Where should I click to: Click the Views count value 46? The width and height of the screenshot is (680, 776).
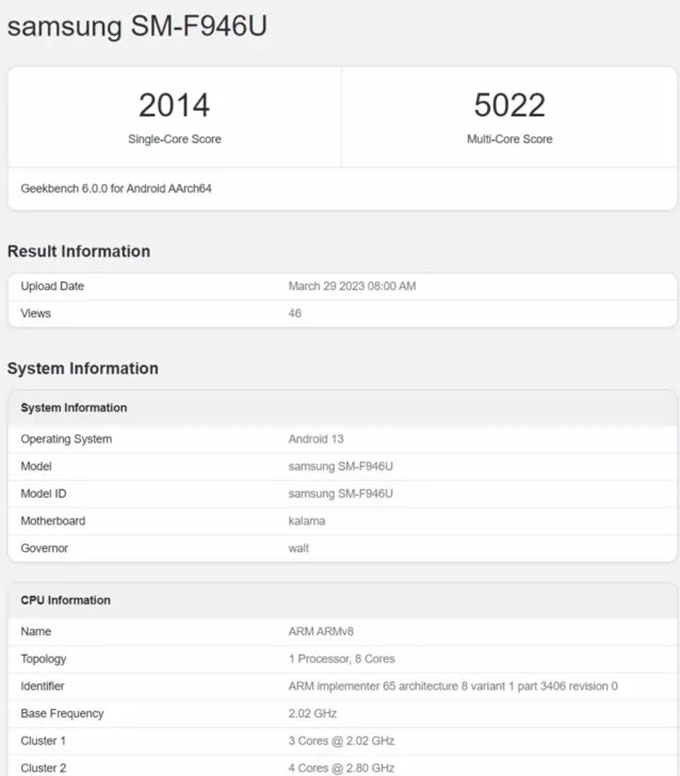point(295,313)
